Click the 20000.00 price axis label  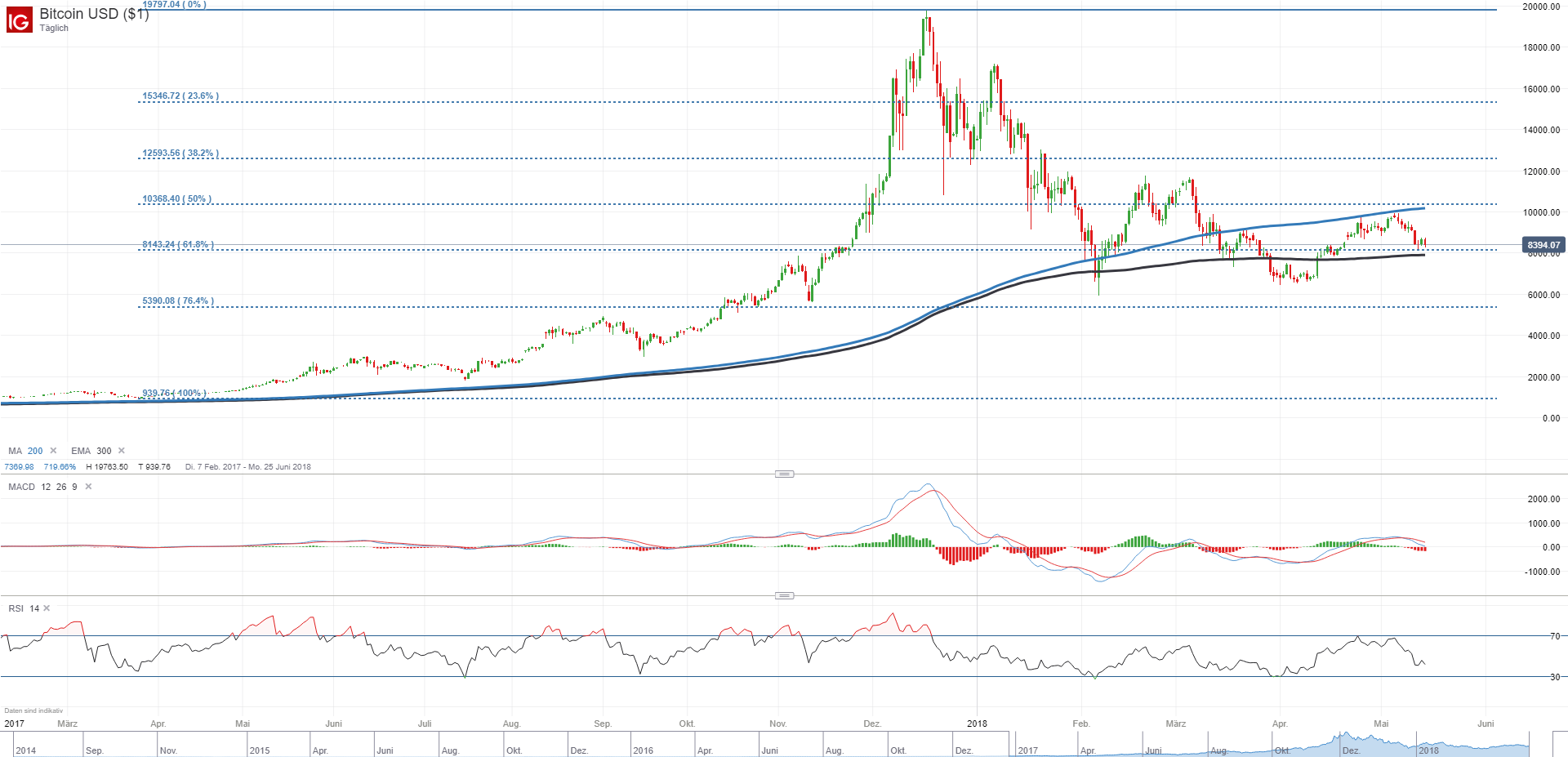point(1542,7)
